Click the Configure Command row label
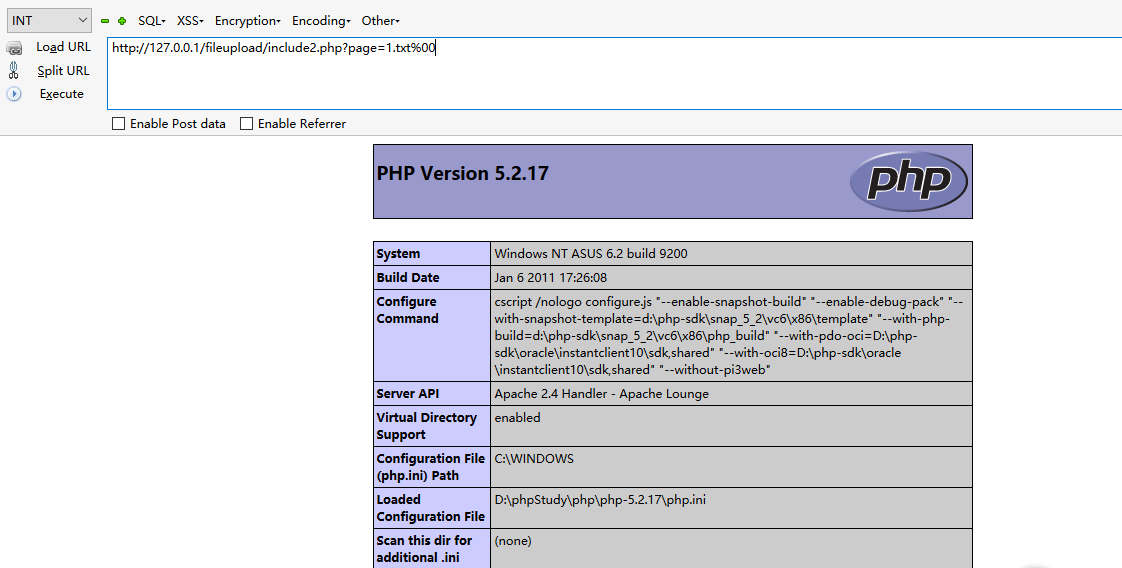 click(408, 310)
